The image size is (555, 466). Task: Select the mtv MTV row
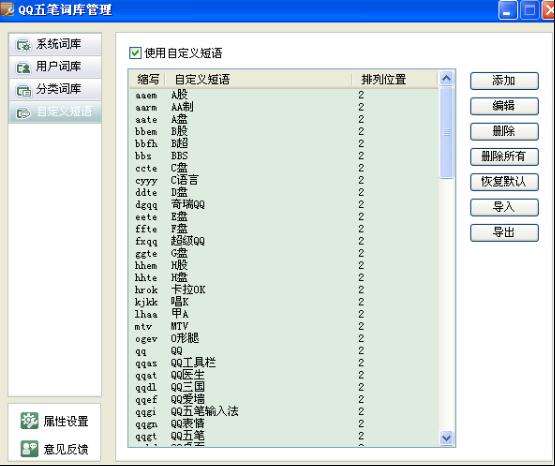tap(283, 326)
